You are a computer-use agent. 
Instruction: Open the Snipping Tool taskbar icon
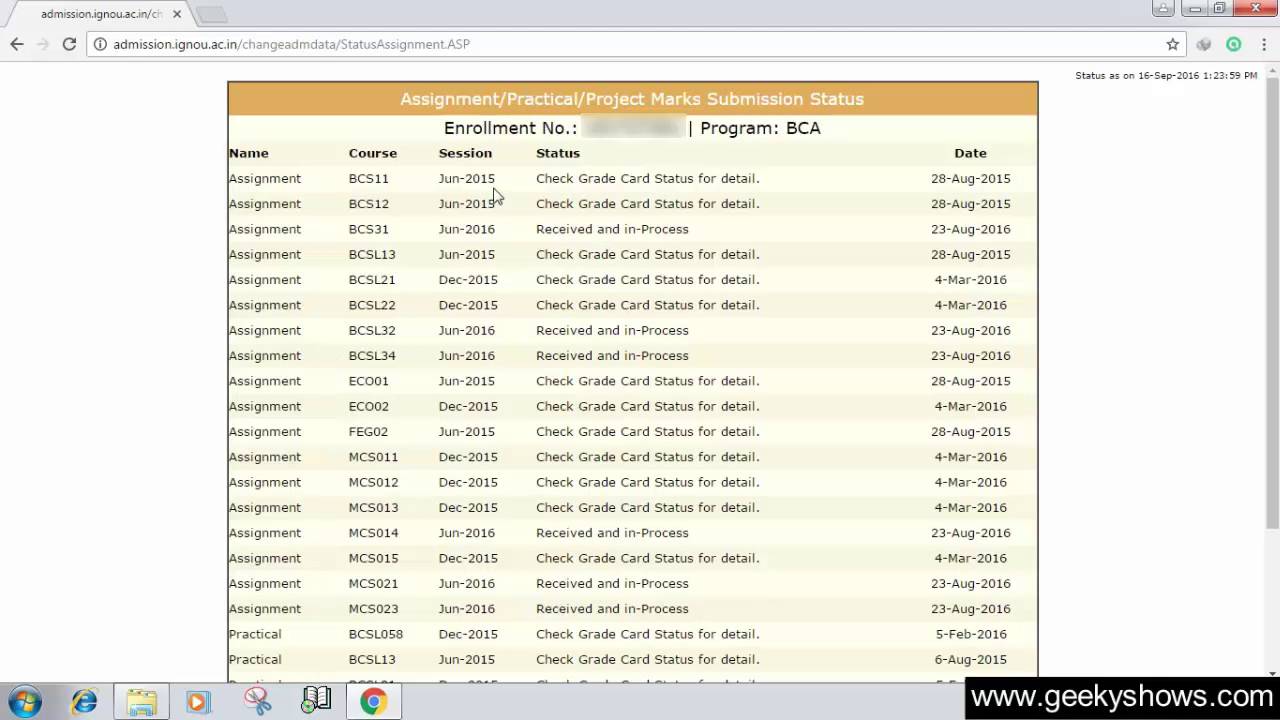coord(257,702)
